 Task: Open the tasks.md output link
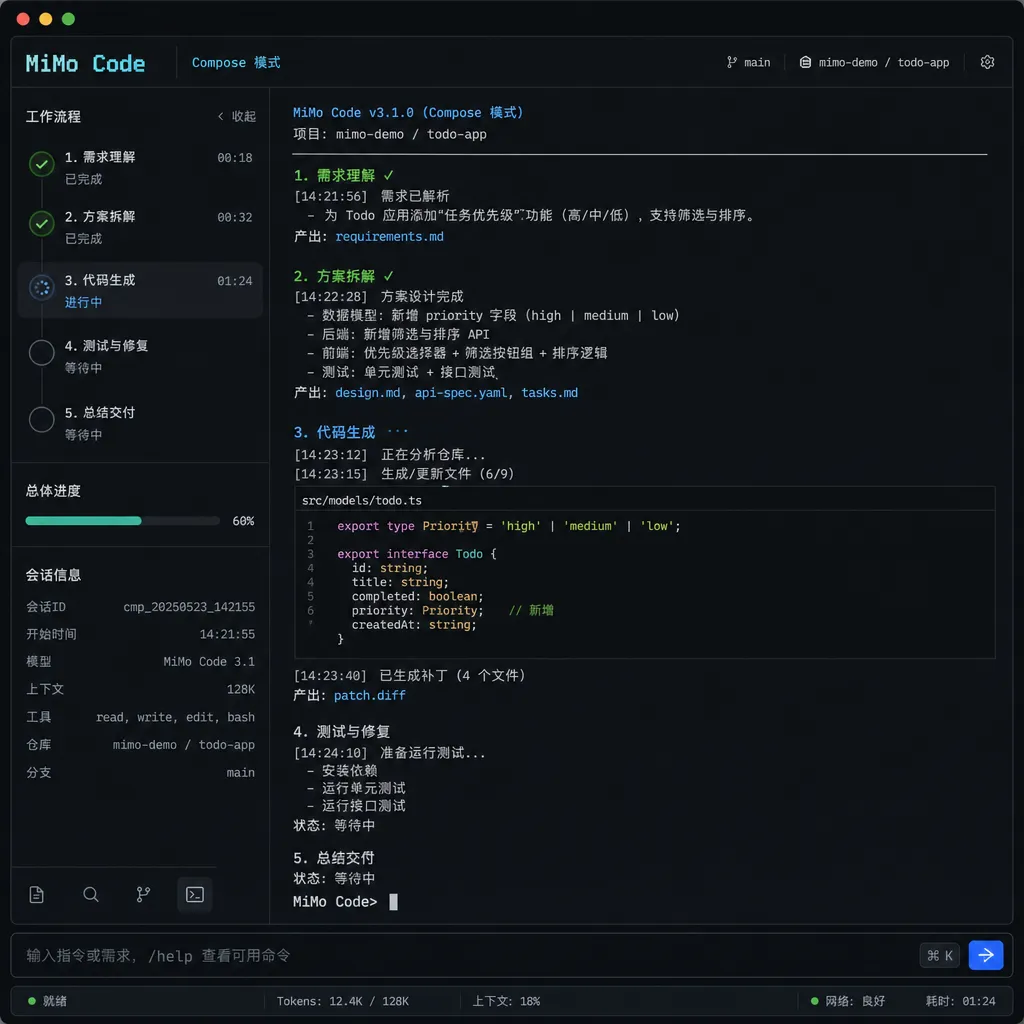point(549,392)
